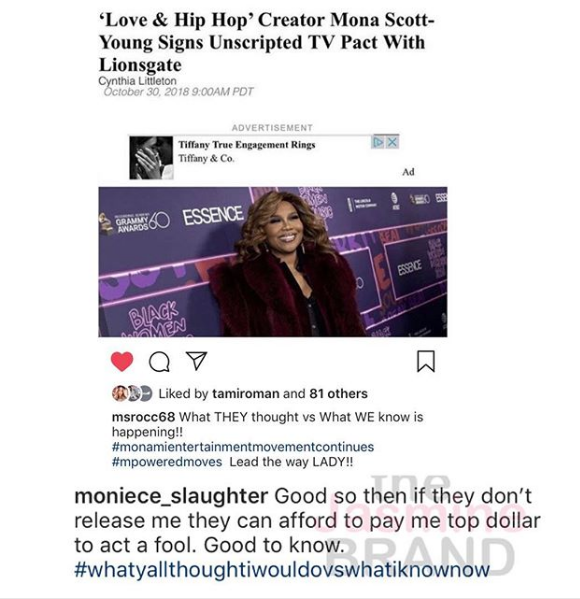Tap the red heart like icon

[122, 361]
